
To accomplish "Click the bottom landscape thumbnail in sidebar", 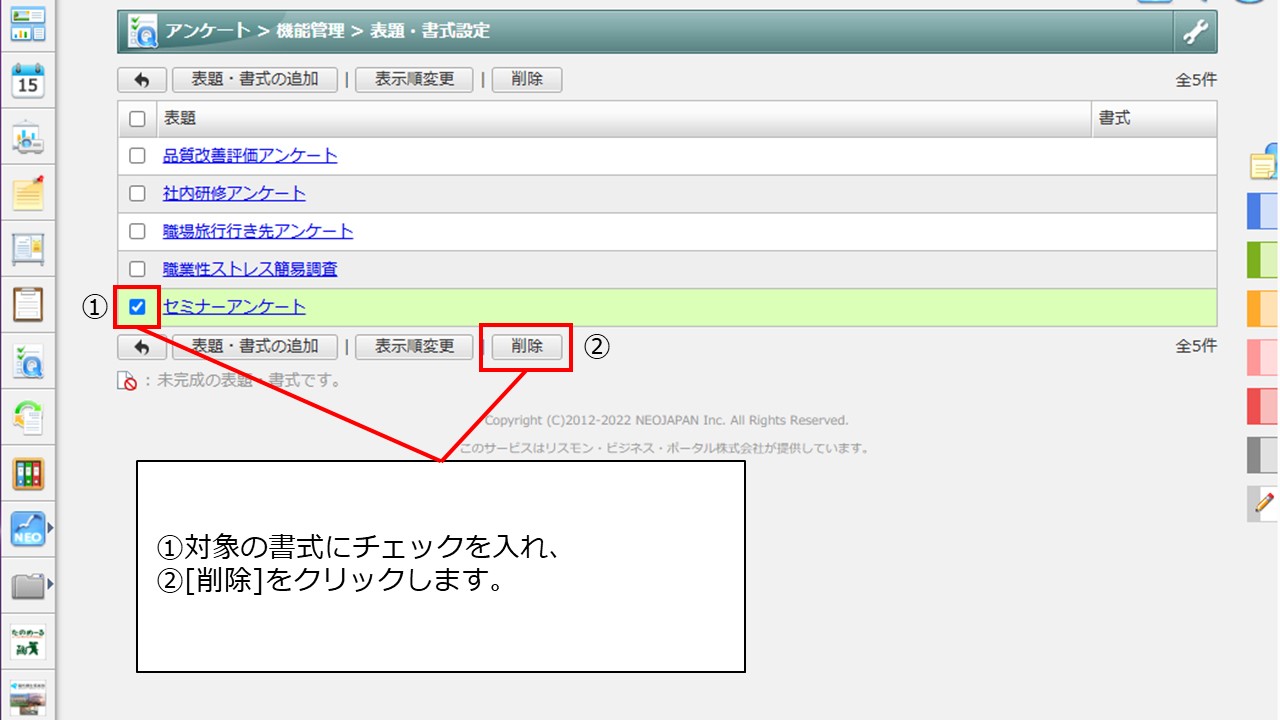I will (28, 698).
